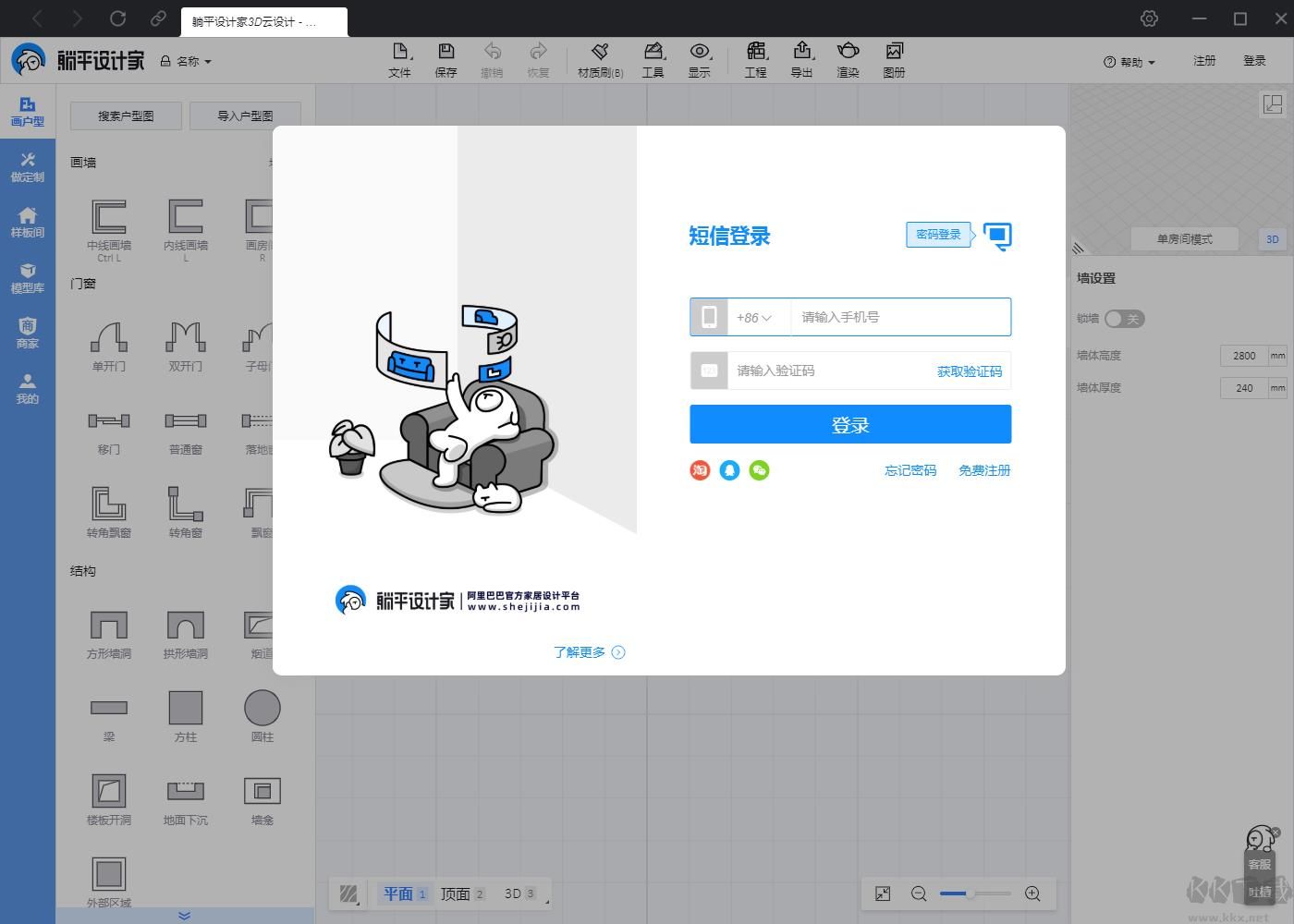
Task: Toggle the 3D view button
Action: [x=1272, y=239]
